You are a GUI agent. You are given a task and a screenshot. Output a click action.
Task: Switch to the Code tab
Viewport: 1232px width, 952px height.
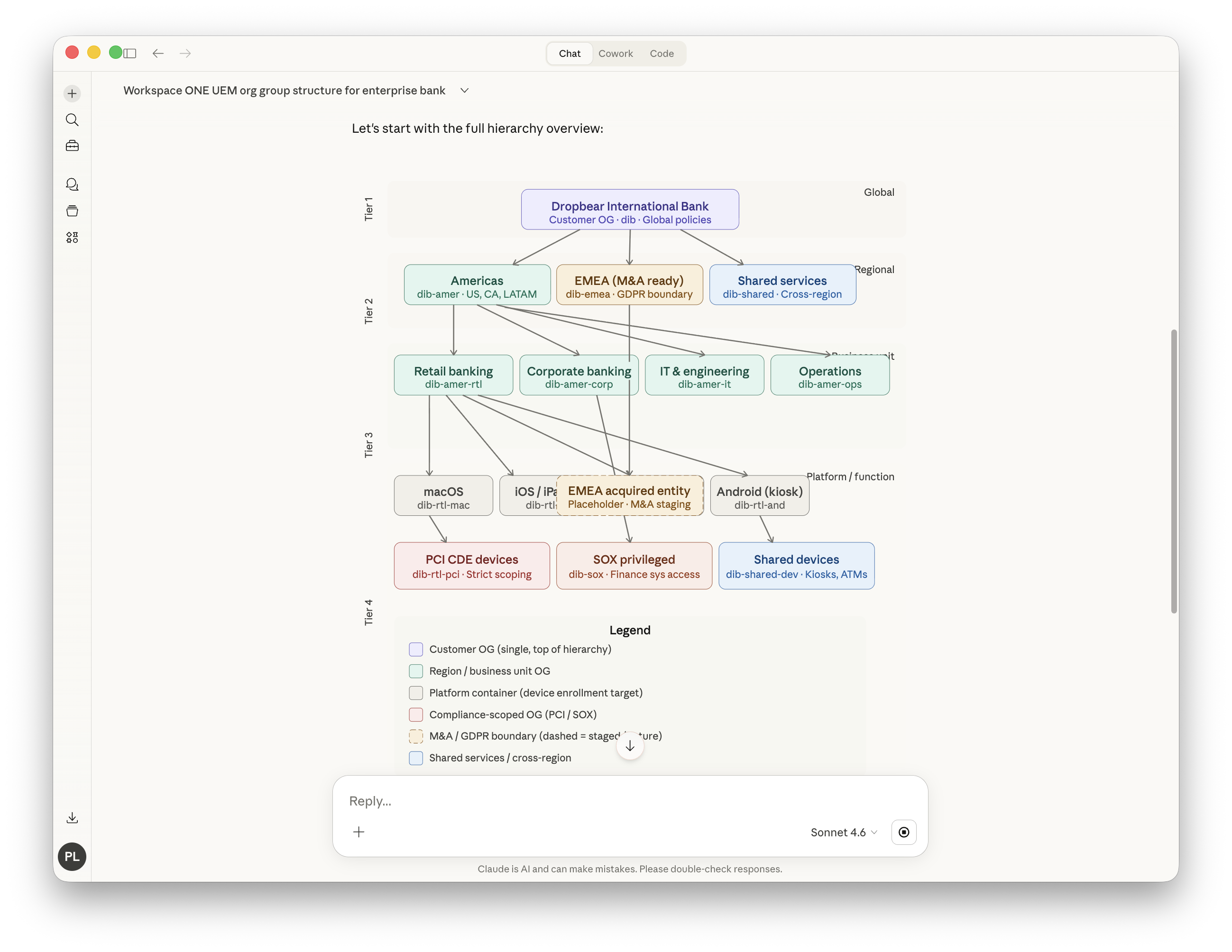click(661, 53)
